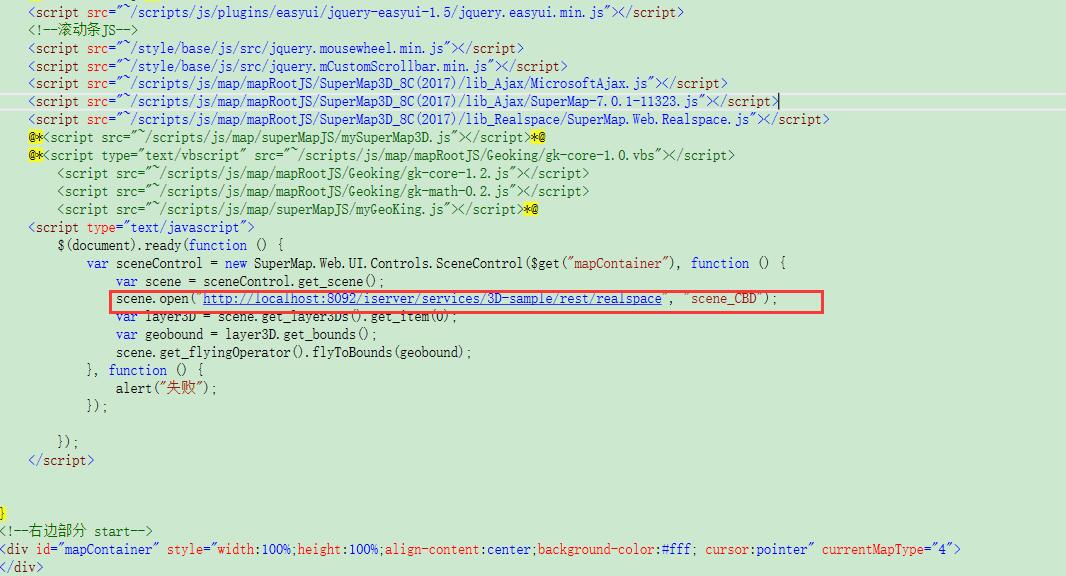
Task: Click the 滚动条JS comment line
Action: click(x=83, y=30)
